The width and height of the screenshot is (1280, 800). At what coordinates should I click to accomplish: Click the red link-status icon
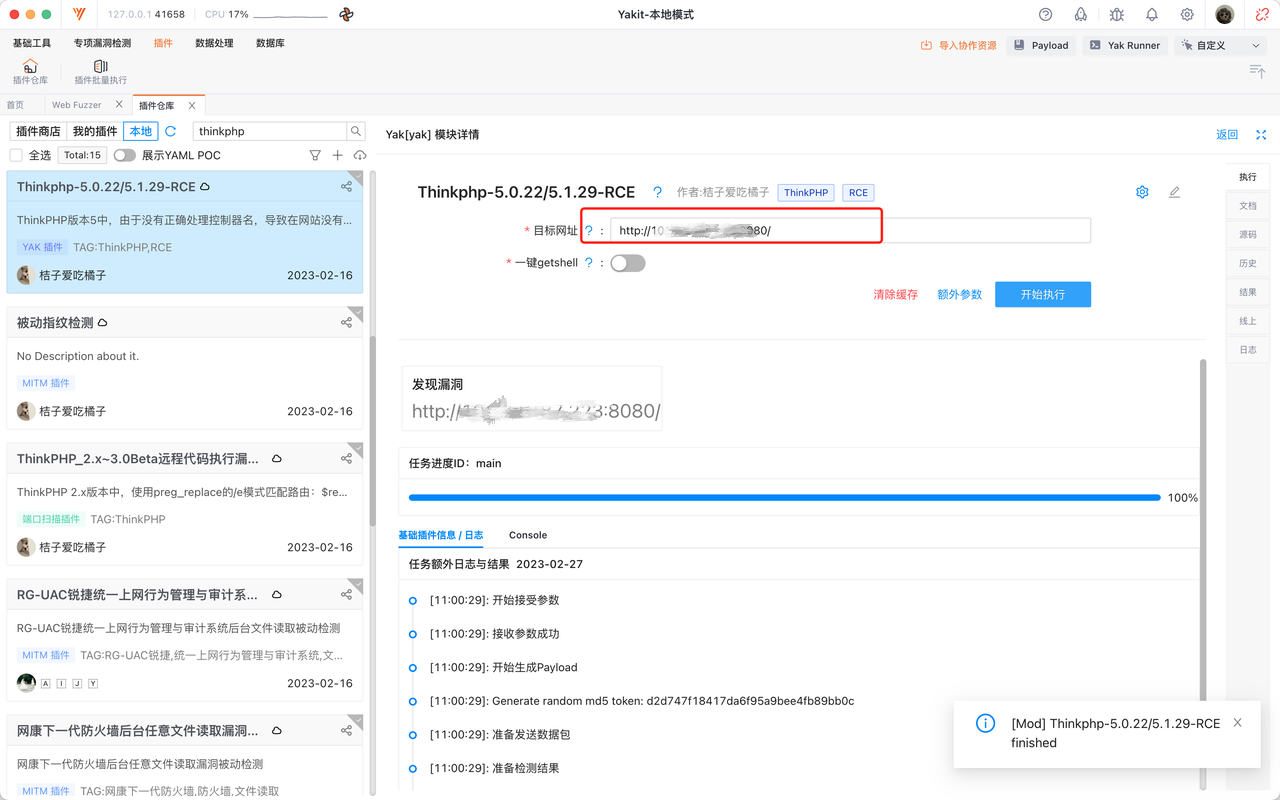(x=1262, y=15)
